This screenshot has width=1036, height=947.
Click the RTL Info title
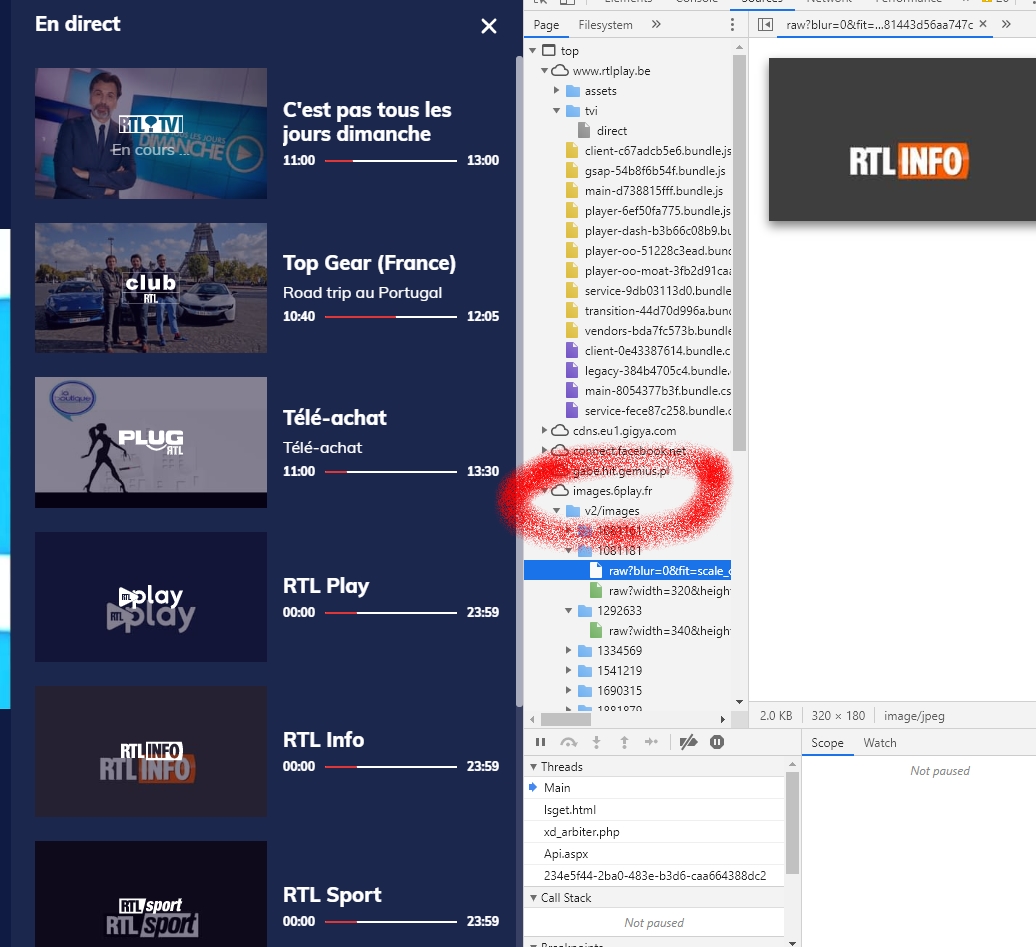(x=323, y=739)
